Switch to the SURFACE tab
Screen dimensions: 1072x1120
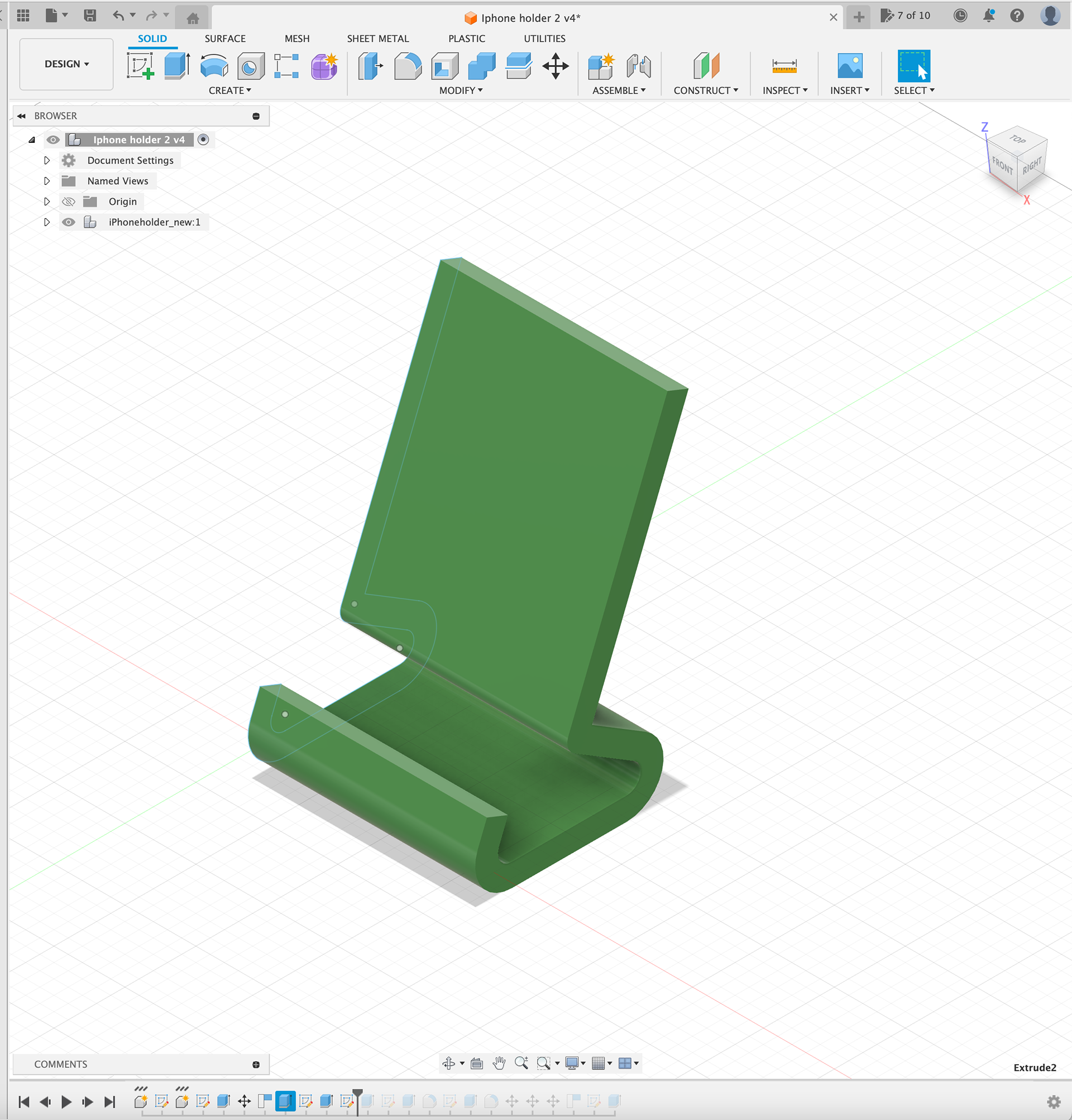coord(225,39)
